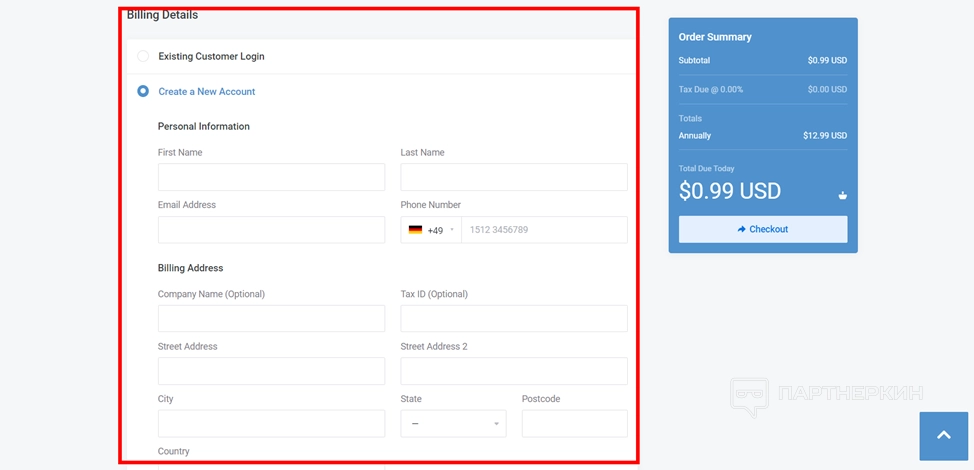Image resolution: width=974 pixels, height=470 pixels.
Task: Click the small icon beside Total Due
Action: pyautogui.click(x=842, y=196)
